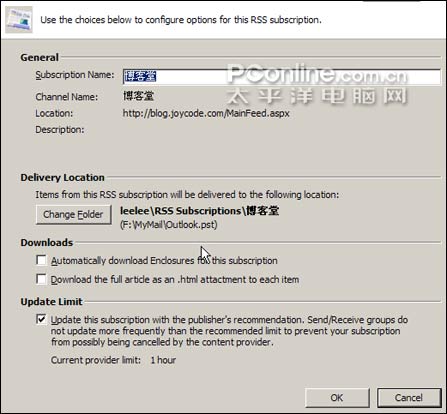Click the Description label
The height and width of the screenshot is (414, 447).
(60, 129)
